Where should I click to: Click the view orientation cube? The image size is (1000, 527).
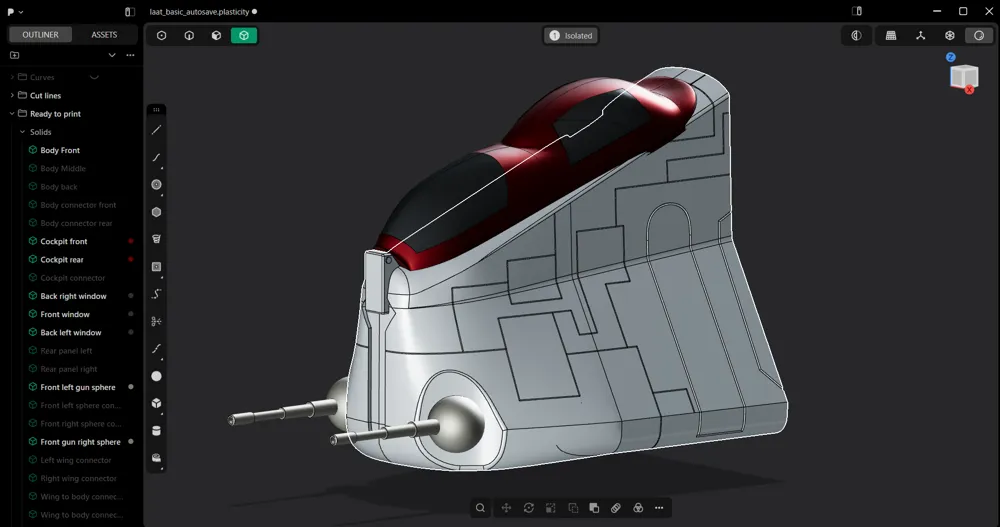[964, 77]
